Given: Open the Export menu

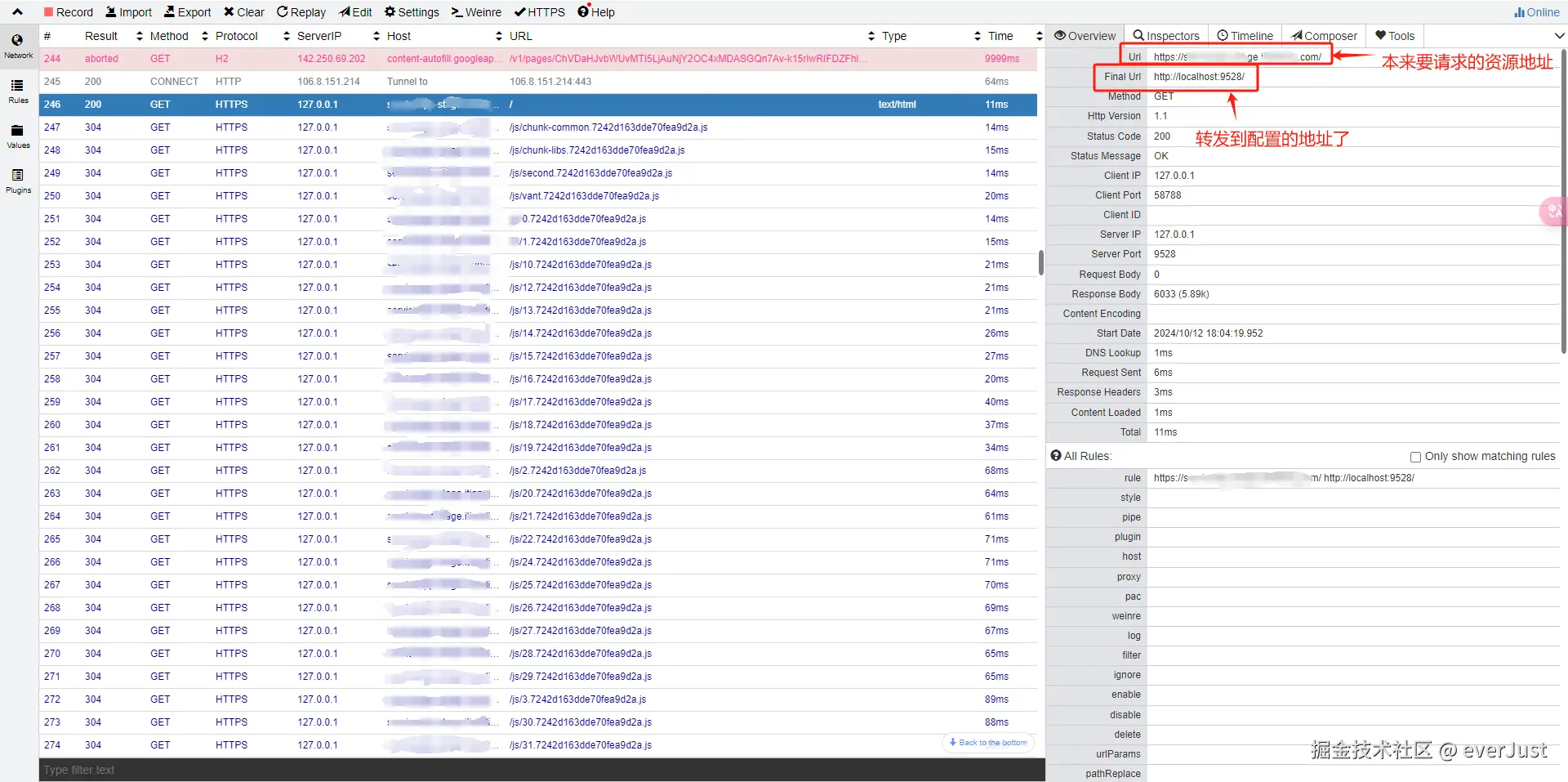Looking at the screenshot, I should pyautogui.click(x=188, y=12).
